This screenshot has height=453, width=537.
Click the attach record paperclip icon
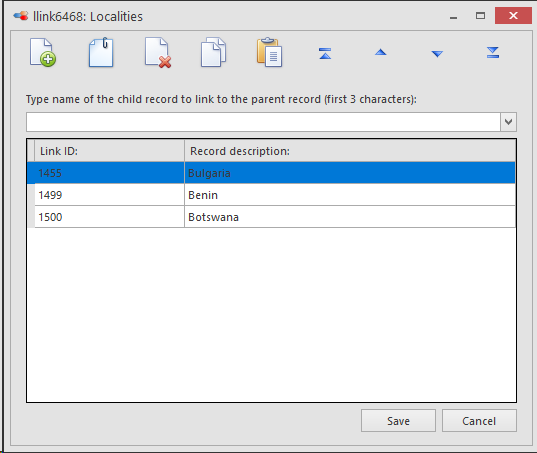tap(101, 52)
